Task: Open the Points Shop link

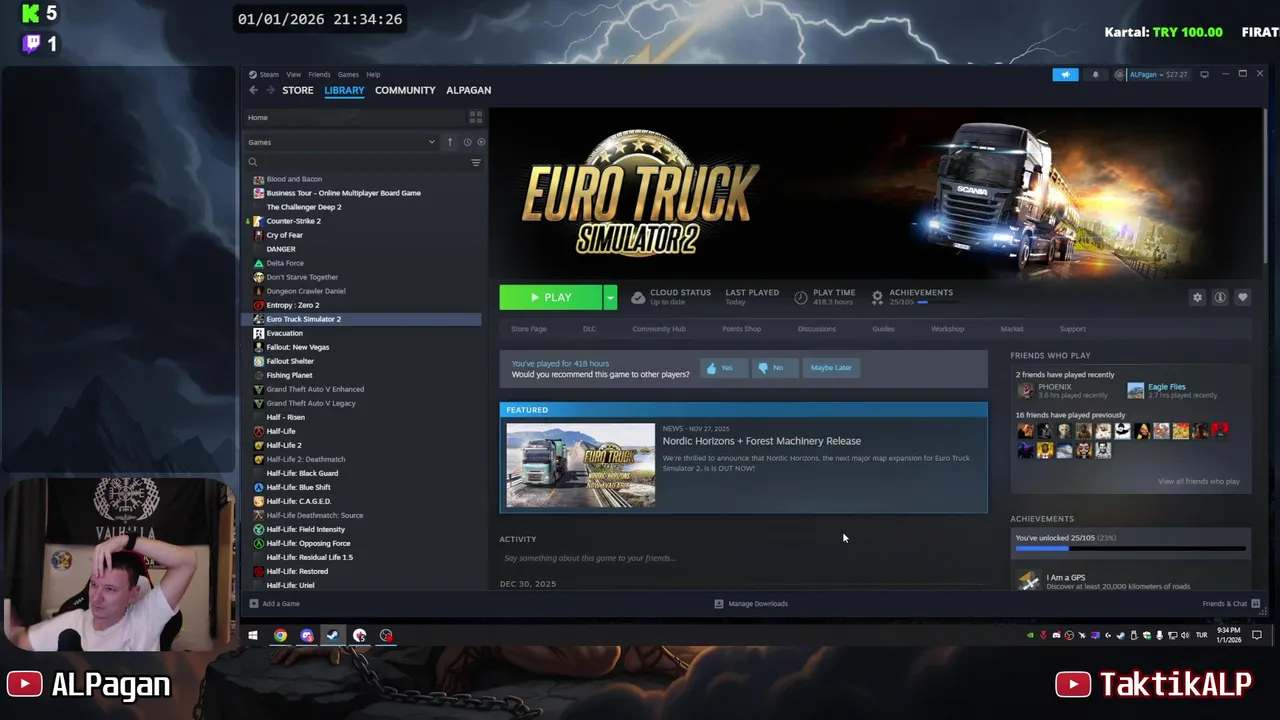Action: [741, 329]
